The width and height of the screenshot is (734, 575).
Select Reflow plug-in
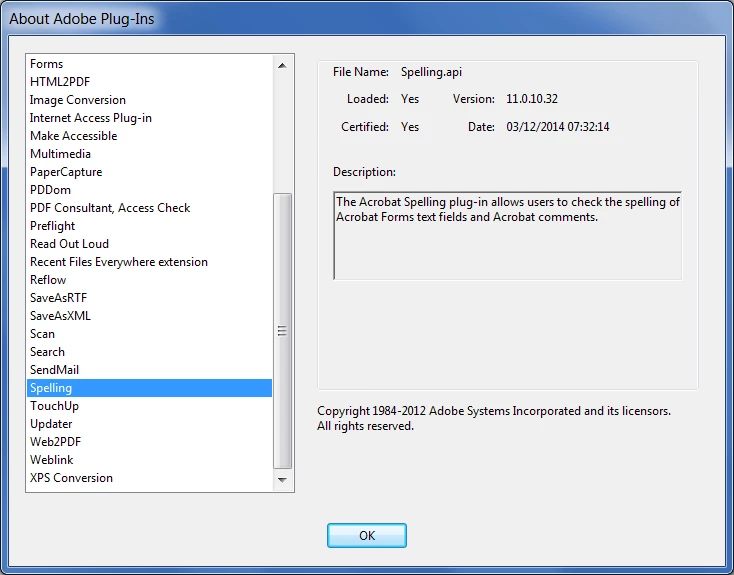coord(149,280)
